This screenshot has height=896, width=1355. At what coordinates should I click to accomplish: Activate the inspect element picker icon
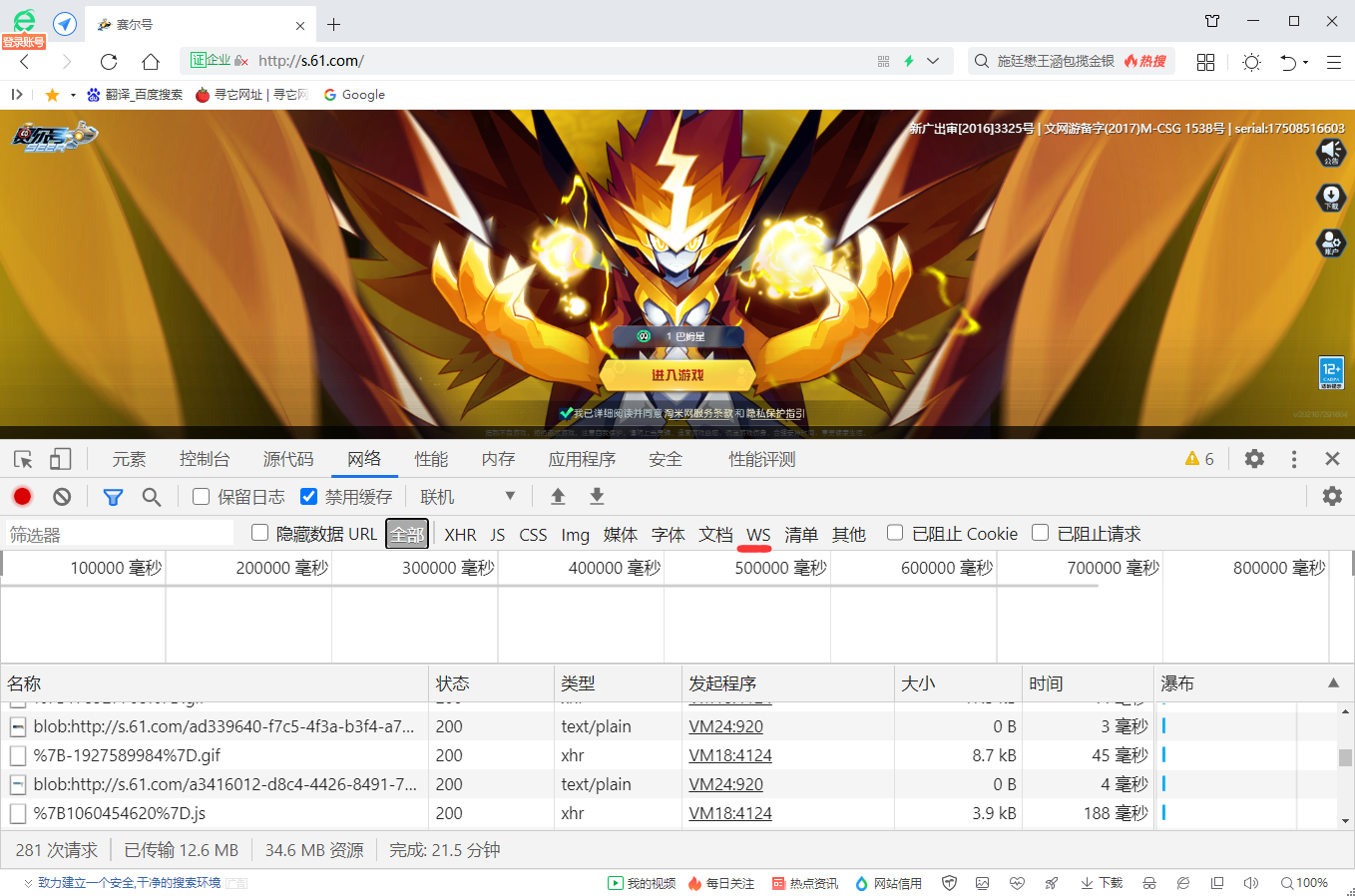pyautogui.click(x=23, y=459)
